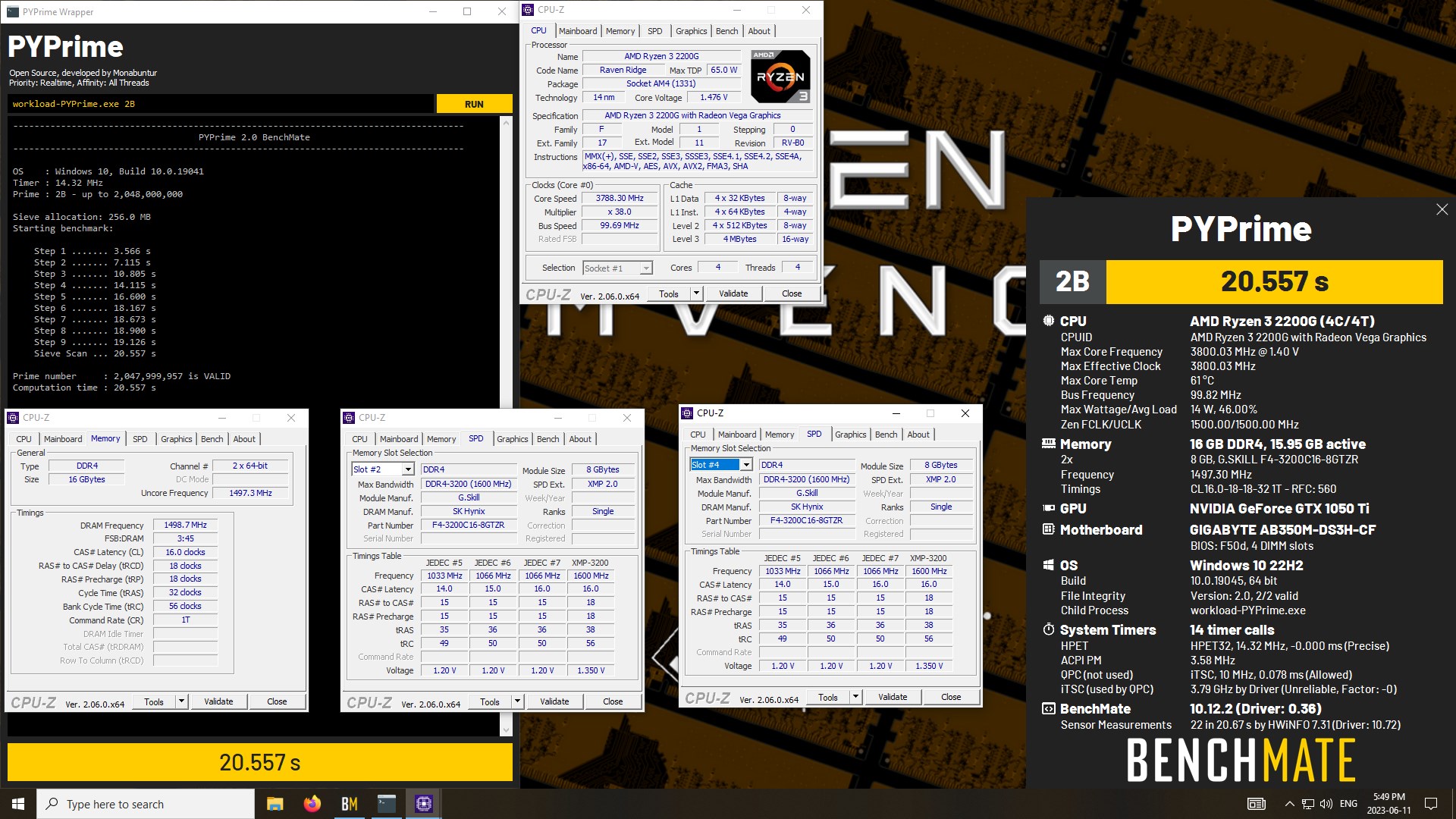1456x819 pixels.
Task: Open the SPD tab in Memory CPU-Z window
Action: 140,439
